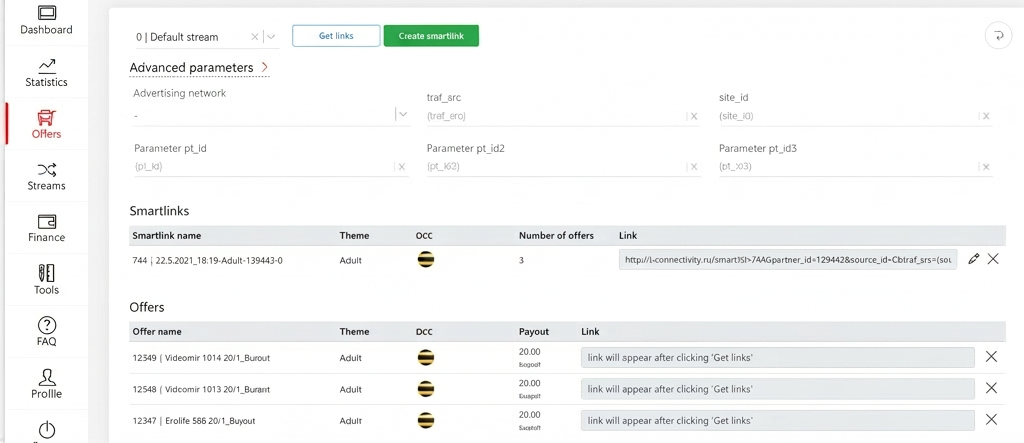Viewport: 1024px width, 443px height.
Task: Click operator logo for offer 12548
Action: [426, 389]
